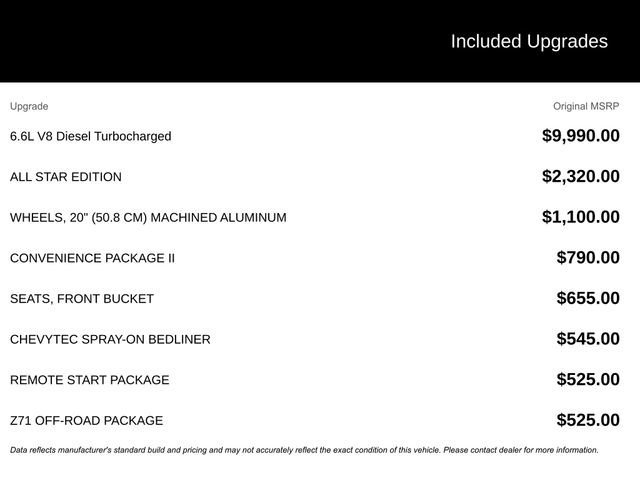Click the $655.00 price
The image size is (640, 480).
click(x=588, y=298)
